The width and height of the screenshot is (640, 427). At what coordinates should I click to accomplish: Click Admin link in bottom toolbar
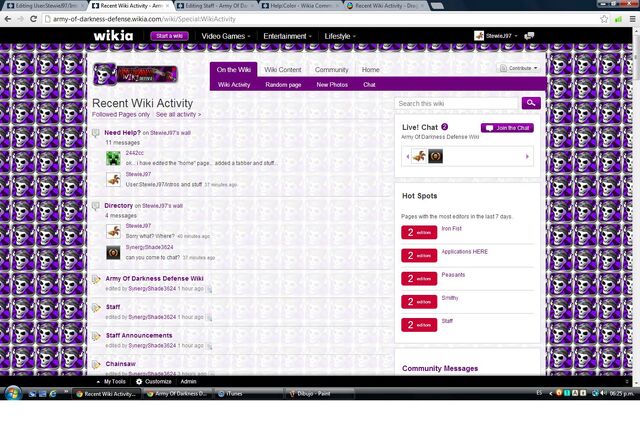tap(188, 382)
